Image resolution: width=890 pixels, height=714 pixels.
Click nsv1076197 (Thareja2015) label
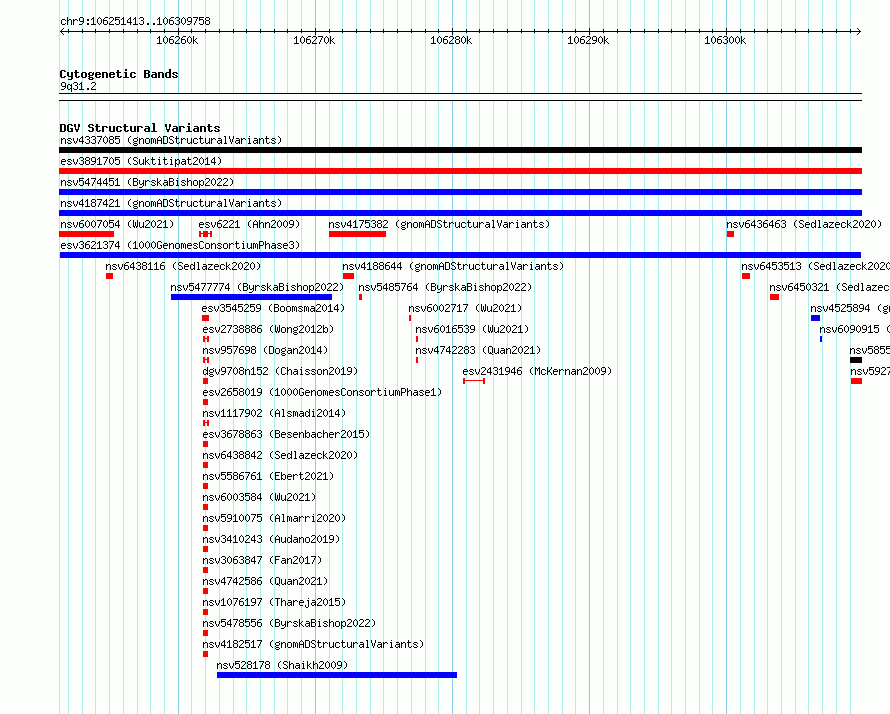[274, 602]
